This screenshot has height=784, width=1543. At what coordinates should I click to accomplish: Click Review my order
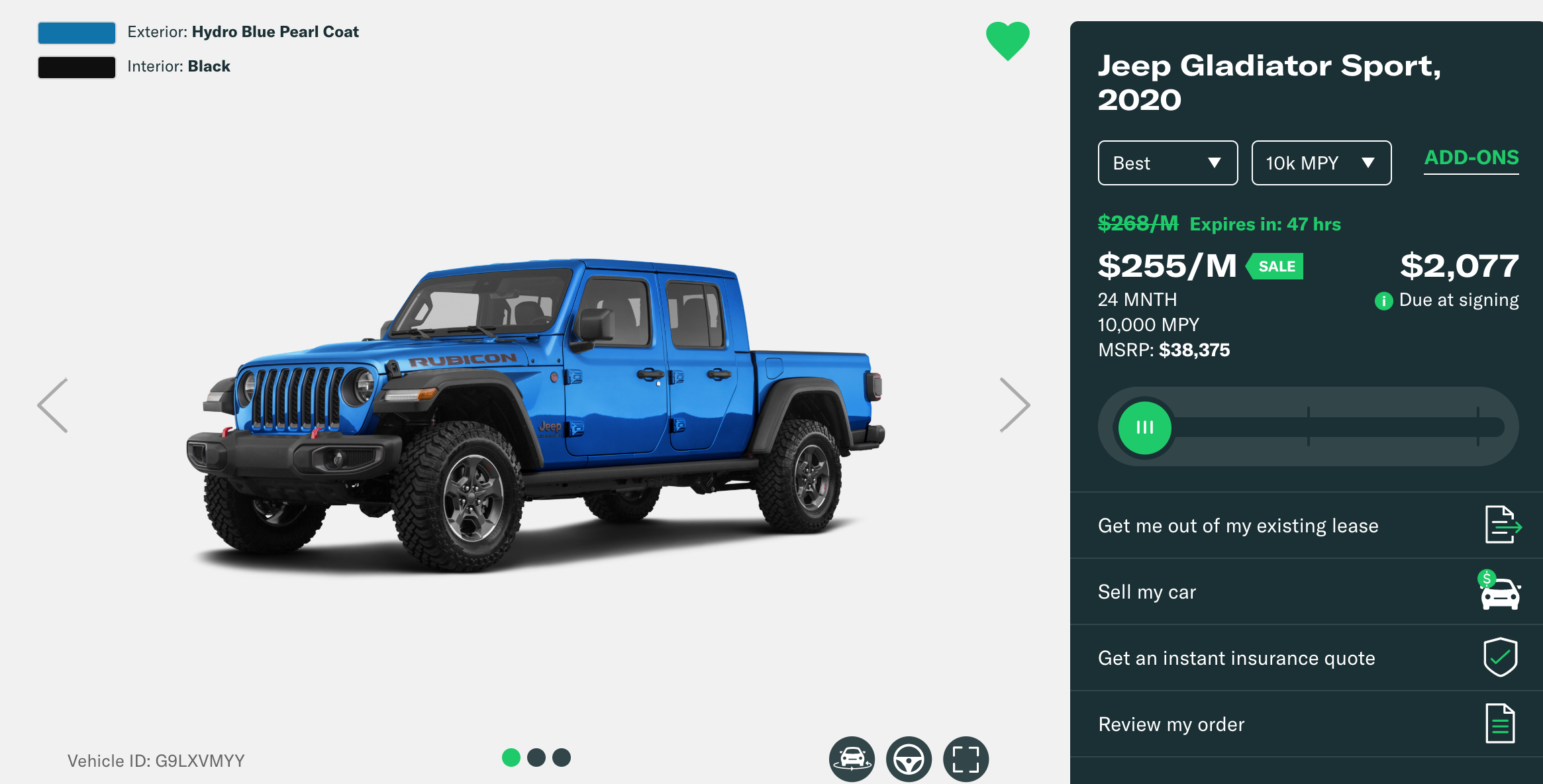1307,724
